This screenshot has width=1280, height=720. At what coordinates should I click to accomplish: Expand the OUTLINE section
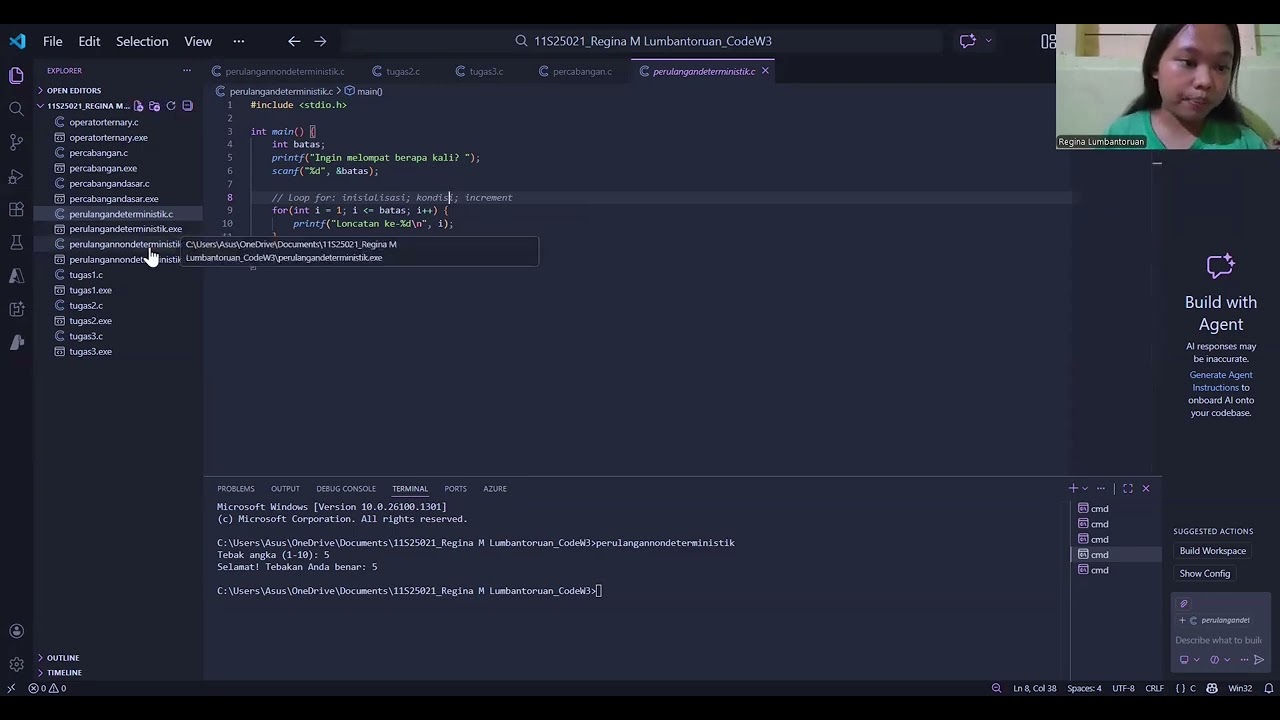(x=62, y=658)
